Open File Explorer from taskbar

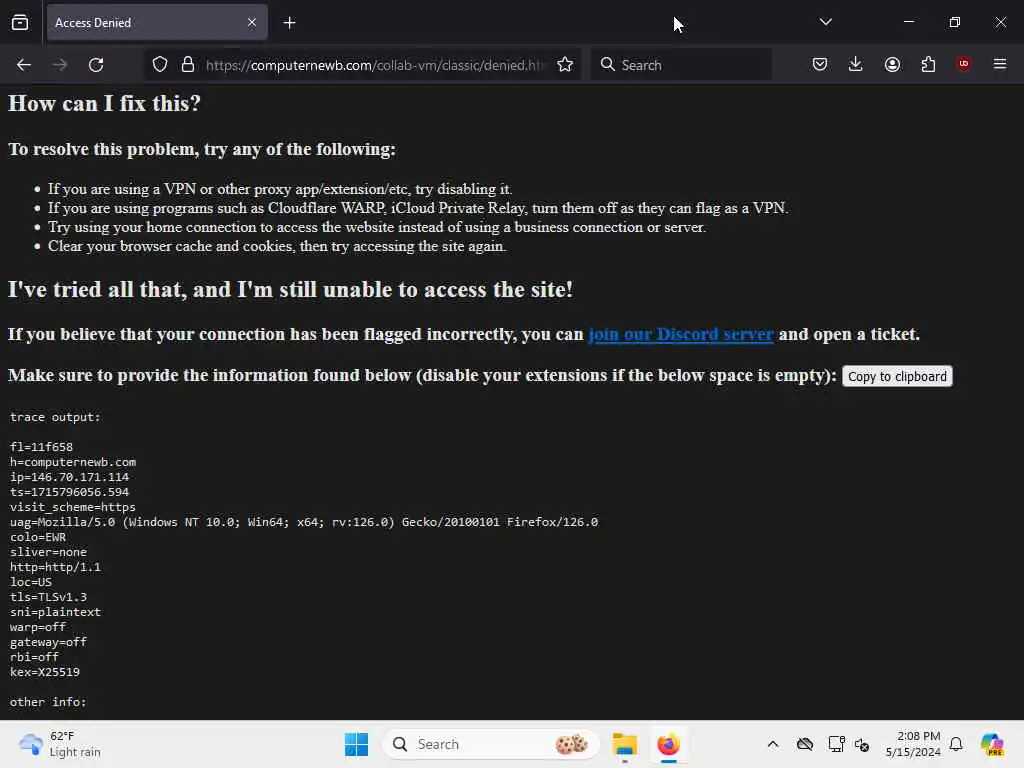624,744
